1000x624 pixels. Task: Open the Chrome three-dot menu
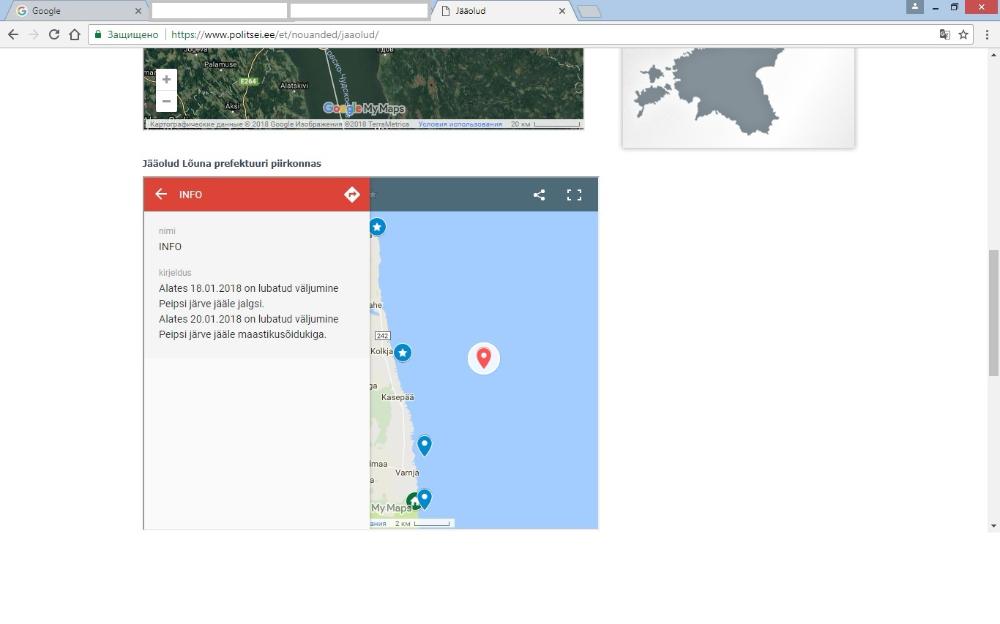point(987,34)
